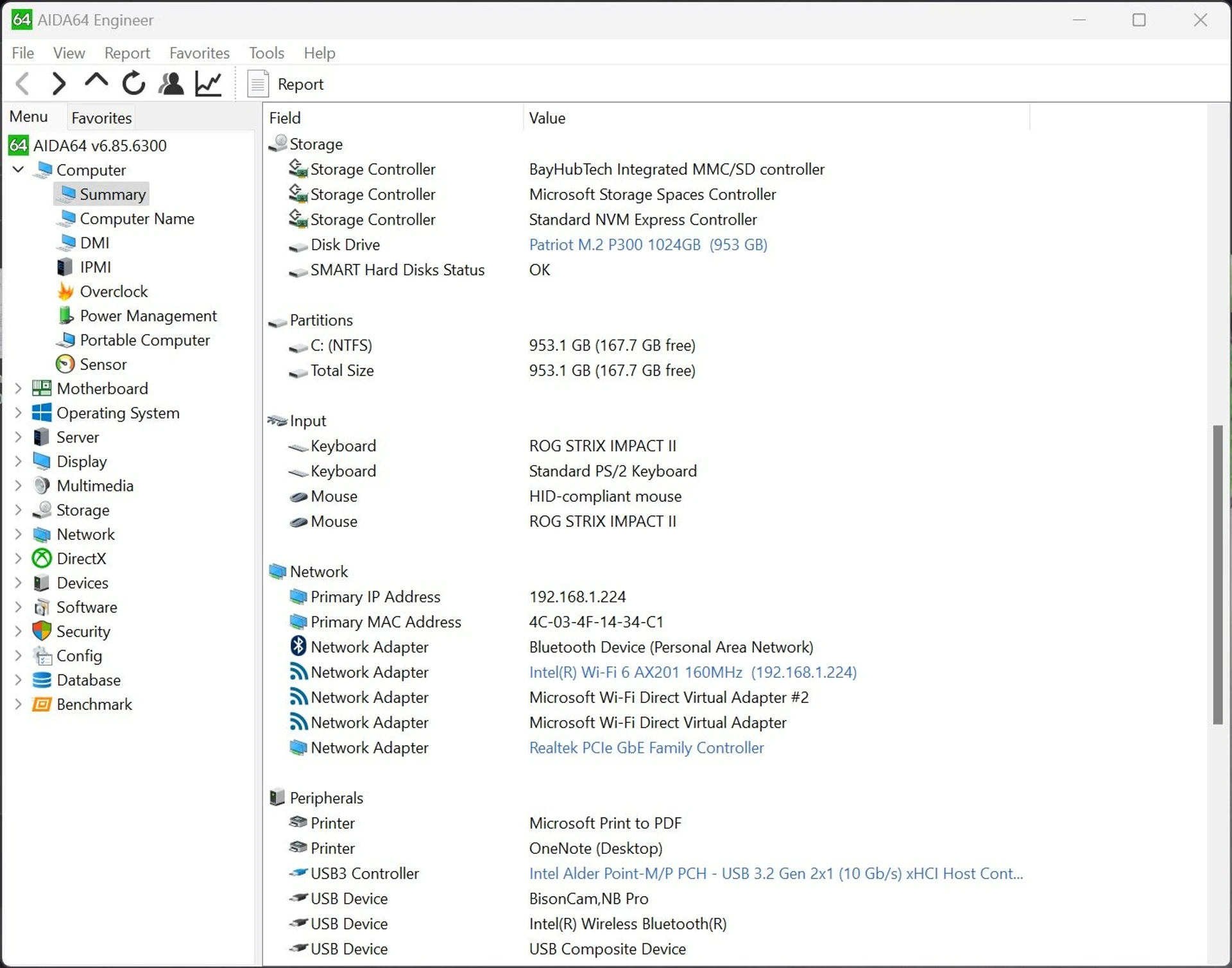This screenshot has width=1232, height=968.
Task: Click the Benchmark icon in the tree
Action: [42, 704]
